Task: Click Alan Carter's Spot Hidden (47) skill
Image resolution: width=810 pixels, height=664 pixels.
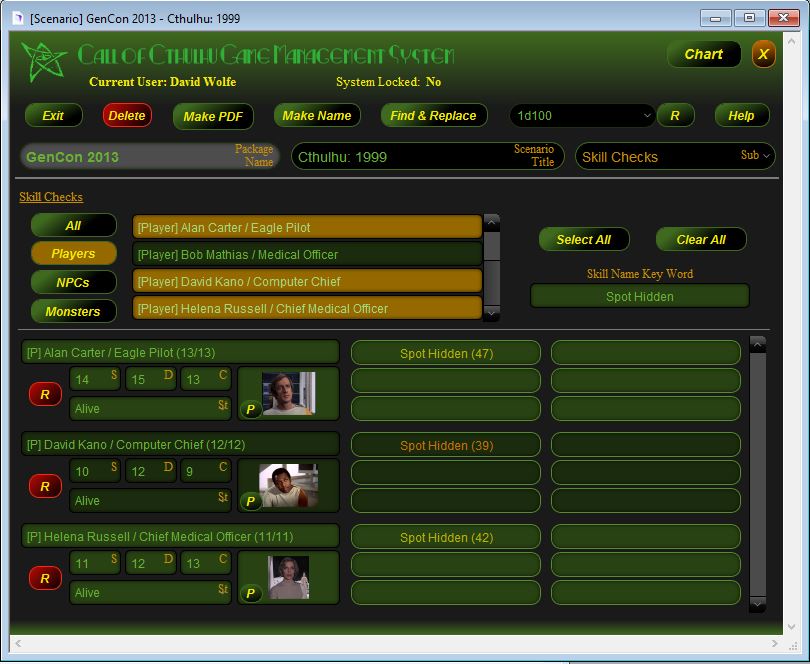Action: tap(446, 353)
